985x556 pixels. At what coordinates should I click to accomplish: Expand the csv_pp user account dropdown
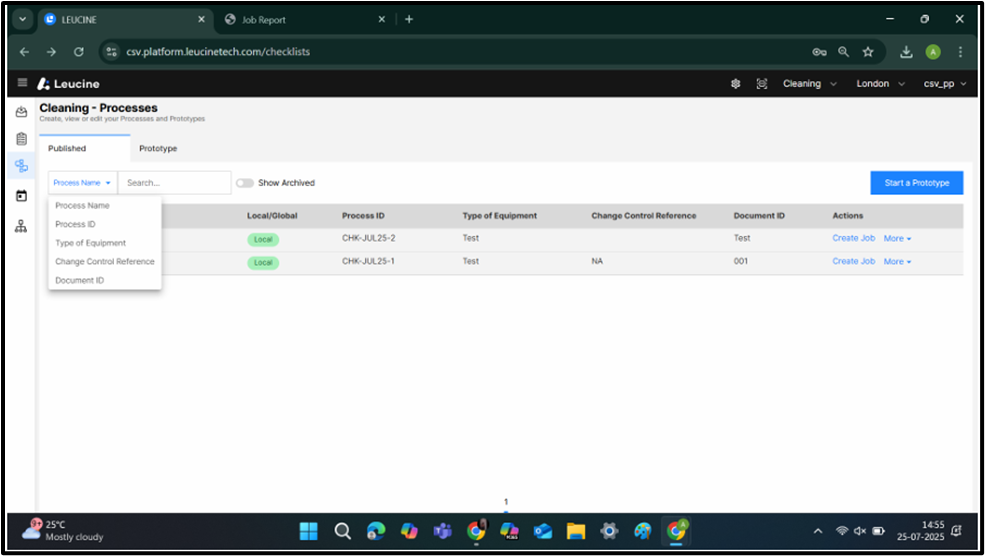(945, 84)
